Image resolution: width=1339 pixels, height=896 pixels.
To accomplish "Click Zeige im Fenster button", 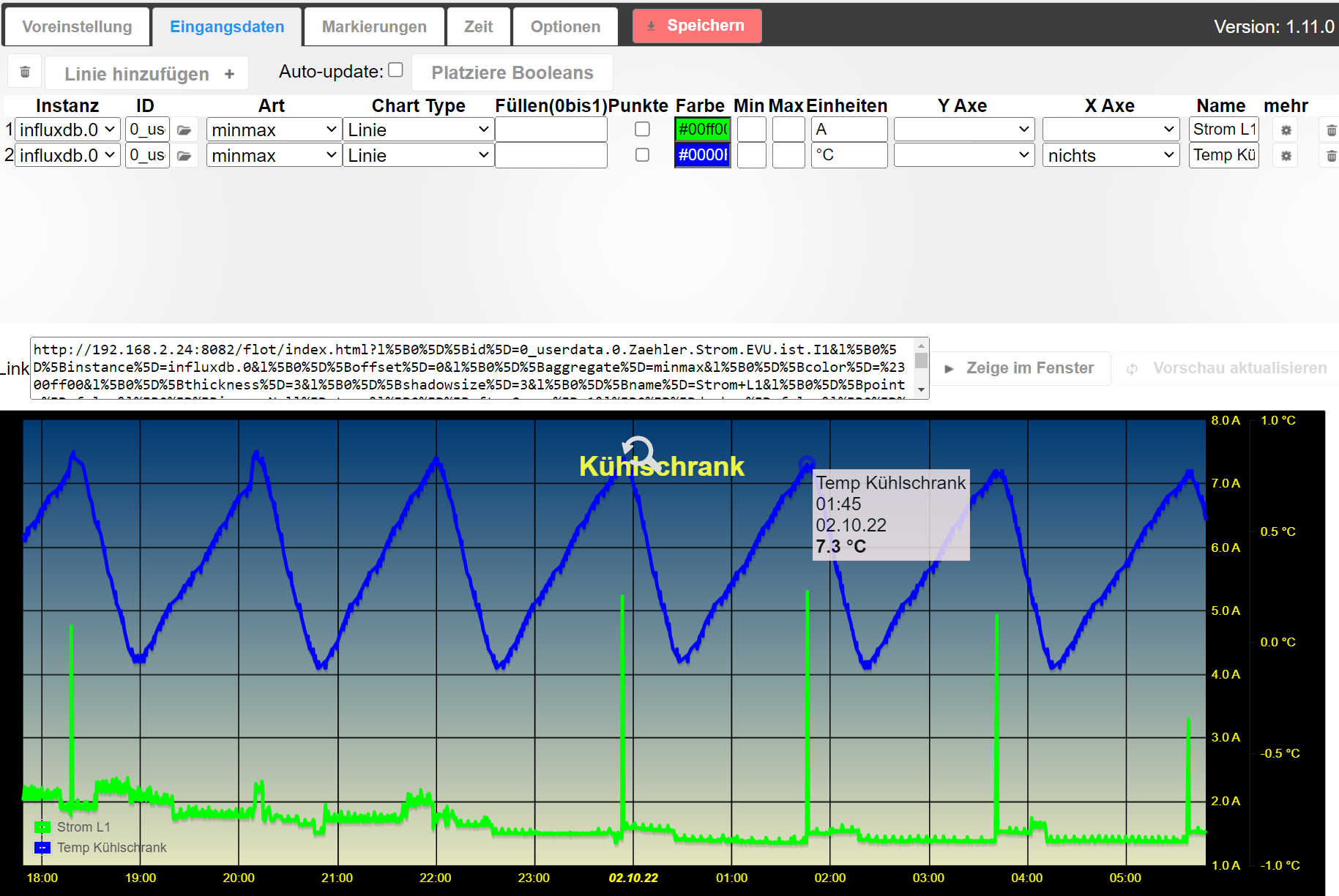I will [1020, 368].
